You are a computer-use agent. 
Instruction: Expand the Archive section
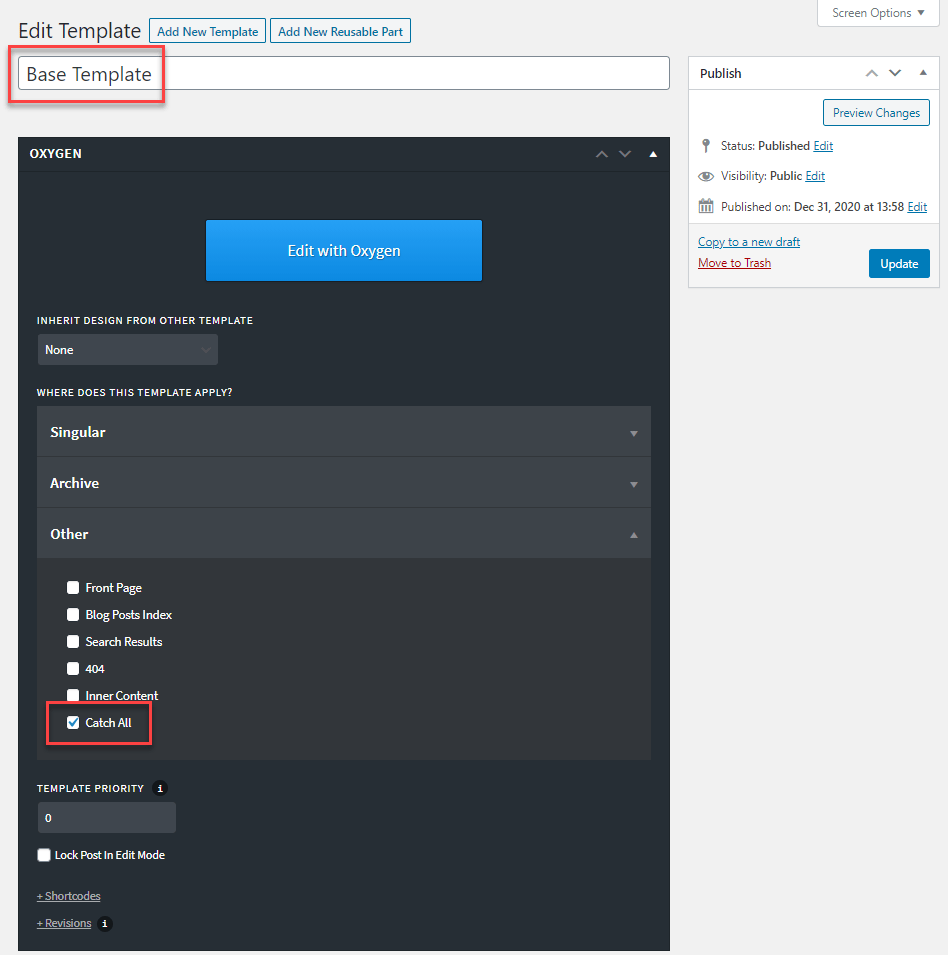[x=344, y=483]
